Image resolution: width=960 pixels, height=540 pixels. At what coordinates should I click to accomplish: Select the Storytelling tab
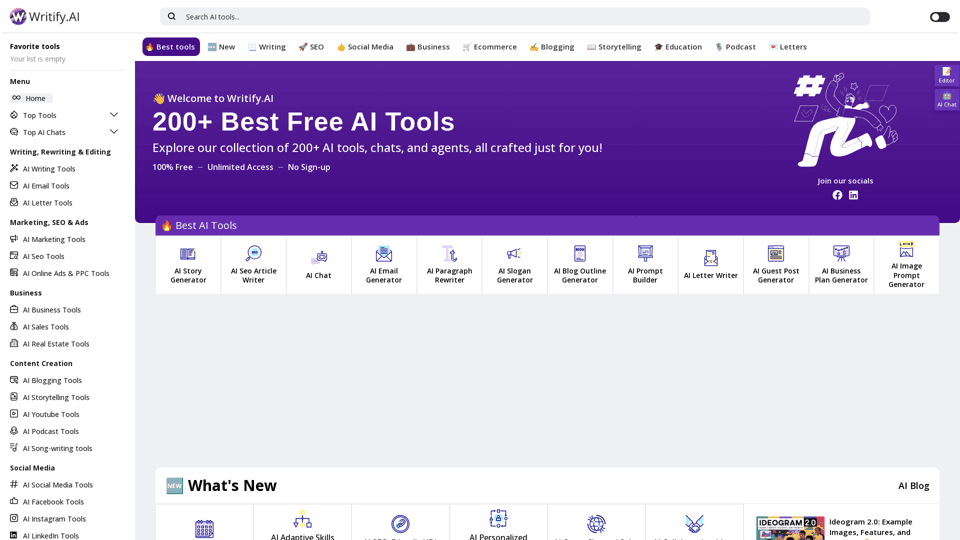tap(614, 47)
